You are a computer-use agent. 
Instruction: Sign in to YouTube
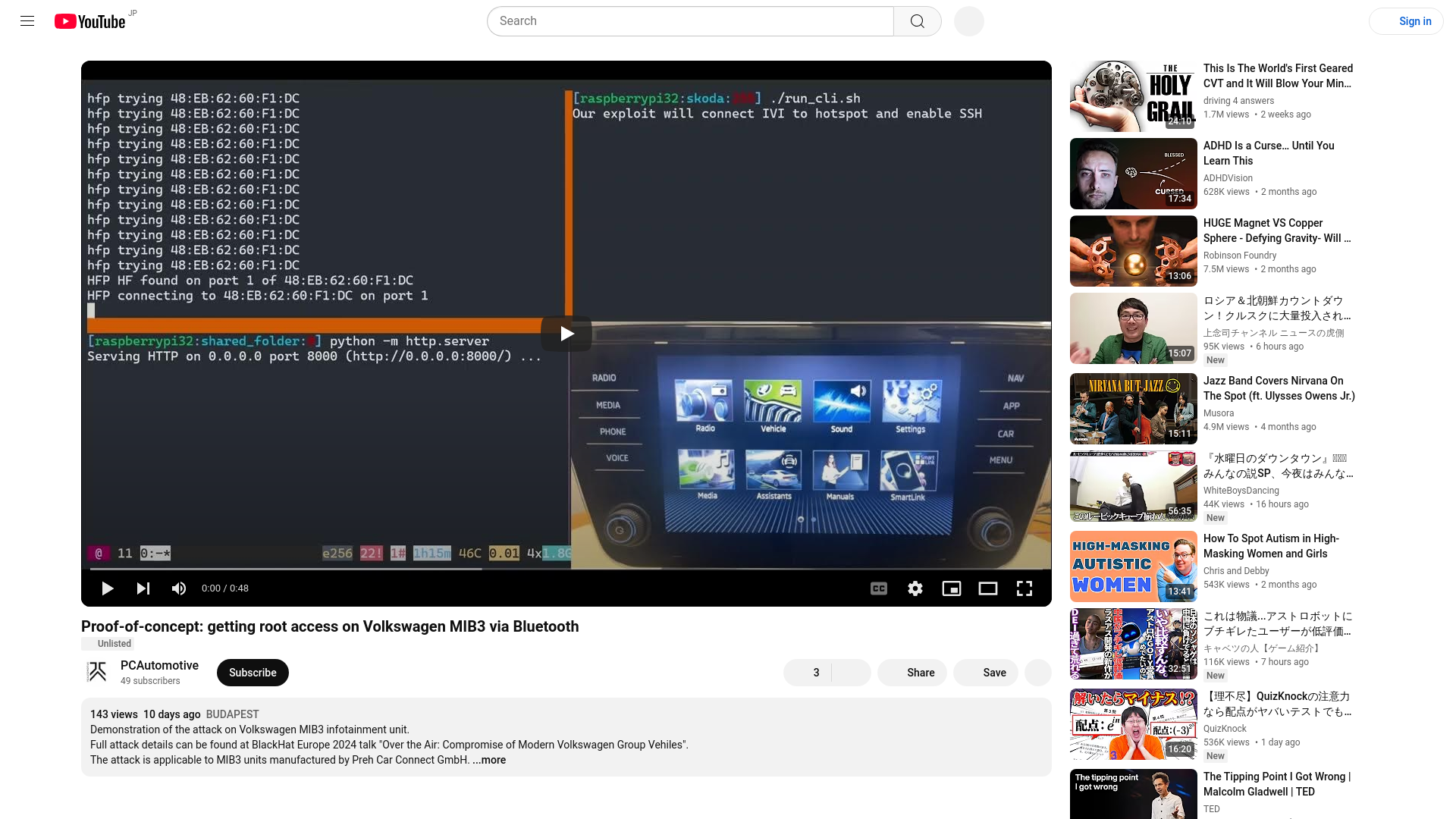(1406, 21)
